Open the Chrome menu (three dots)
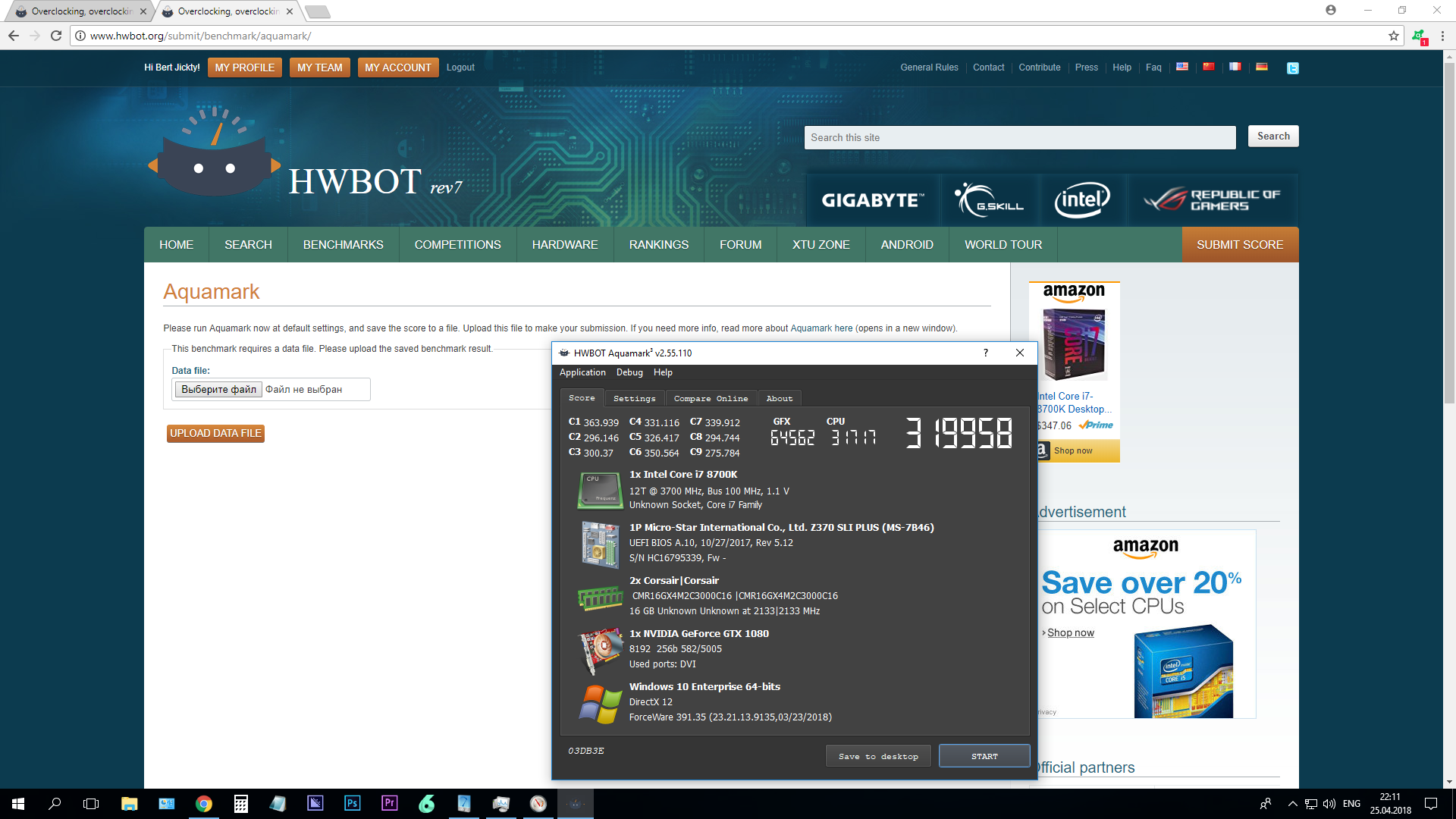1456x819 pixels. pyautogui.click(x=1442, y=36)
